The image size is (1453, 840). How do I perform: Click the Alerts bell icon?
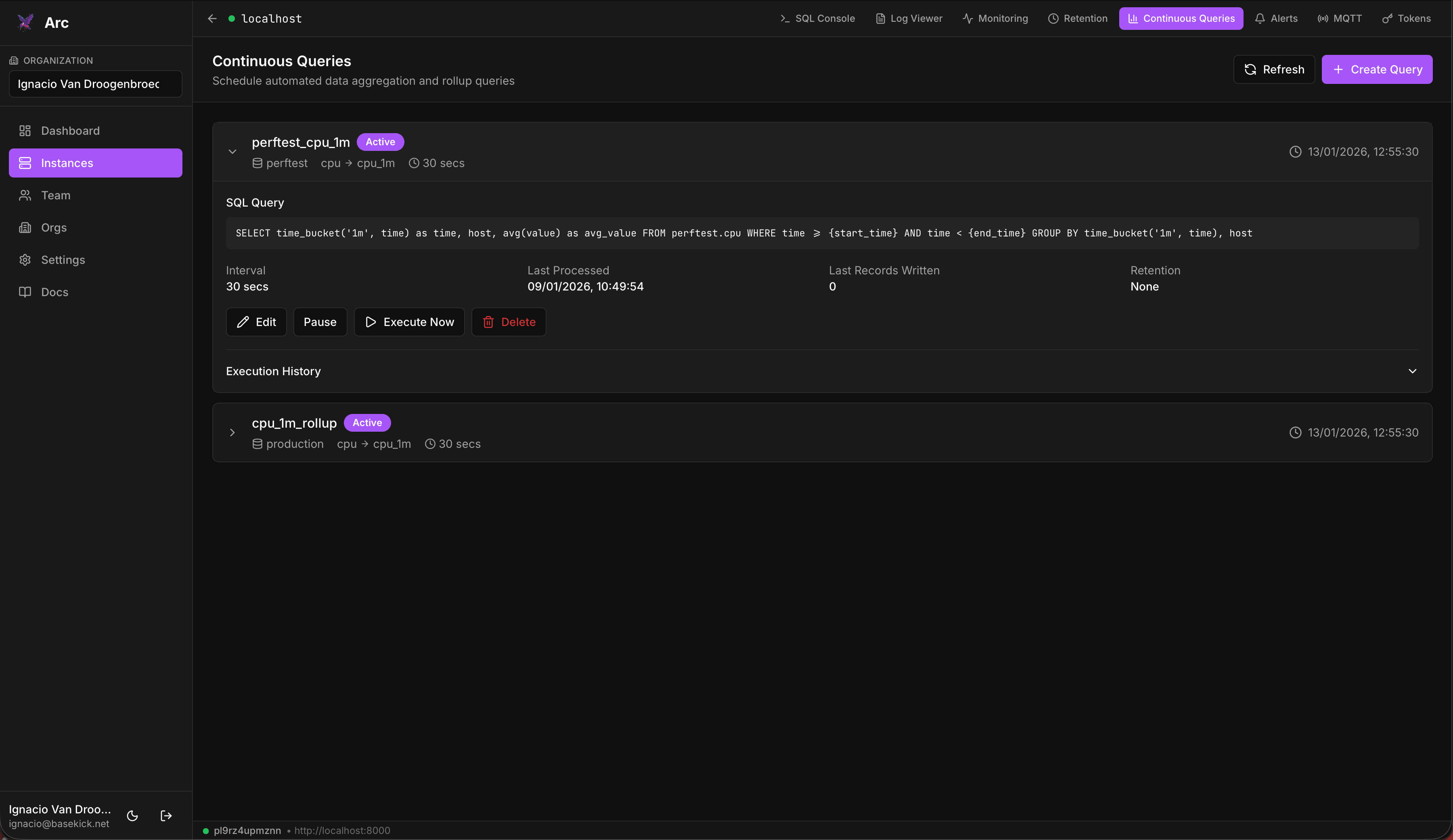1260,19
